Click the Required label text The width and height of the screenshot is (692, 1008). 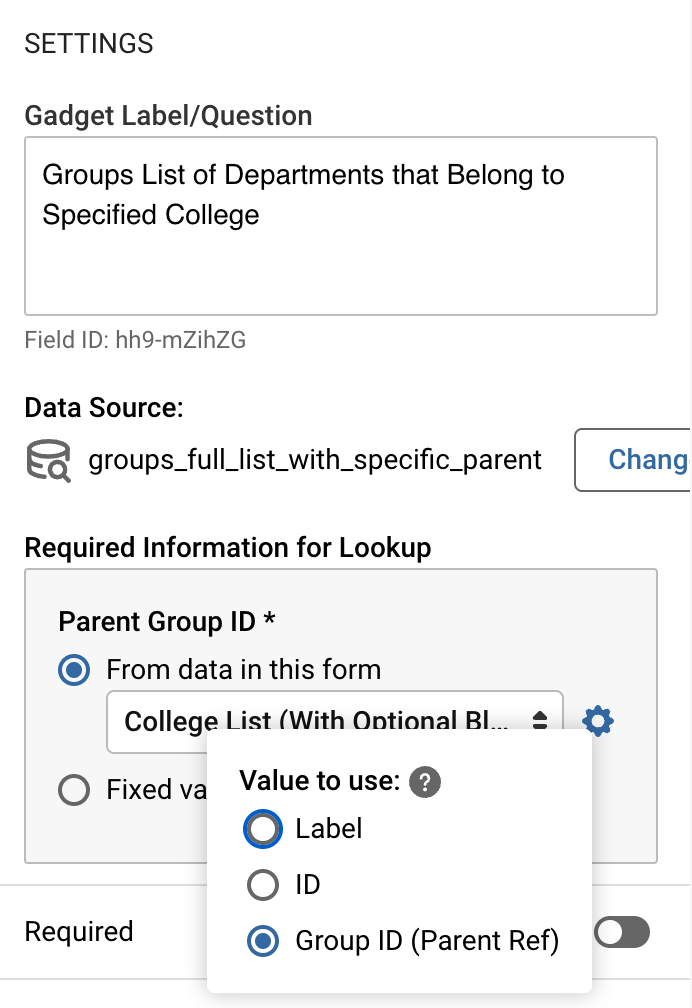(x=79, y=932)
